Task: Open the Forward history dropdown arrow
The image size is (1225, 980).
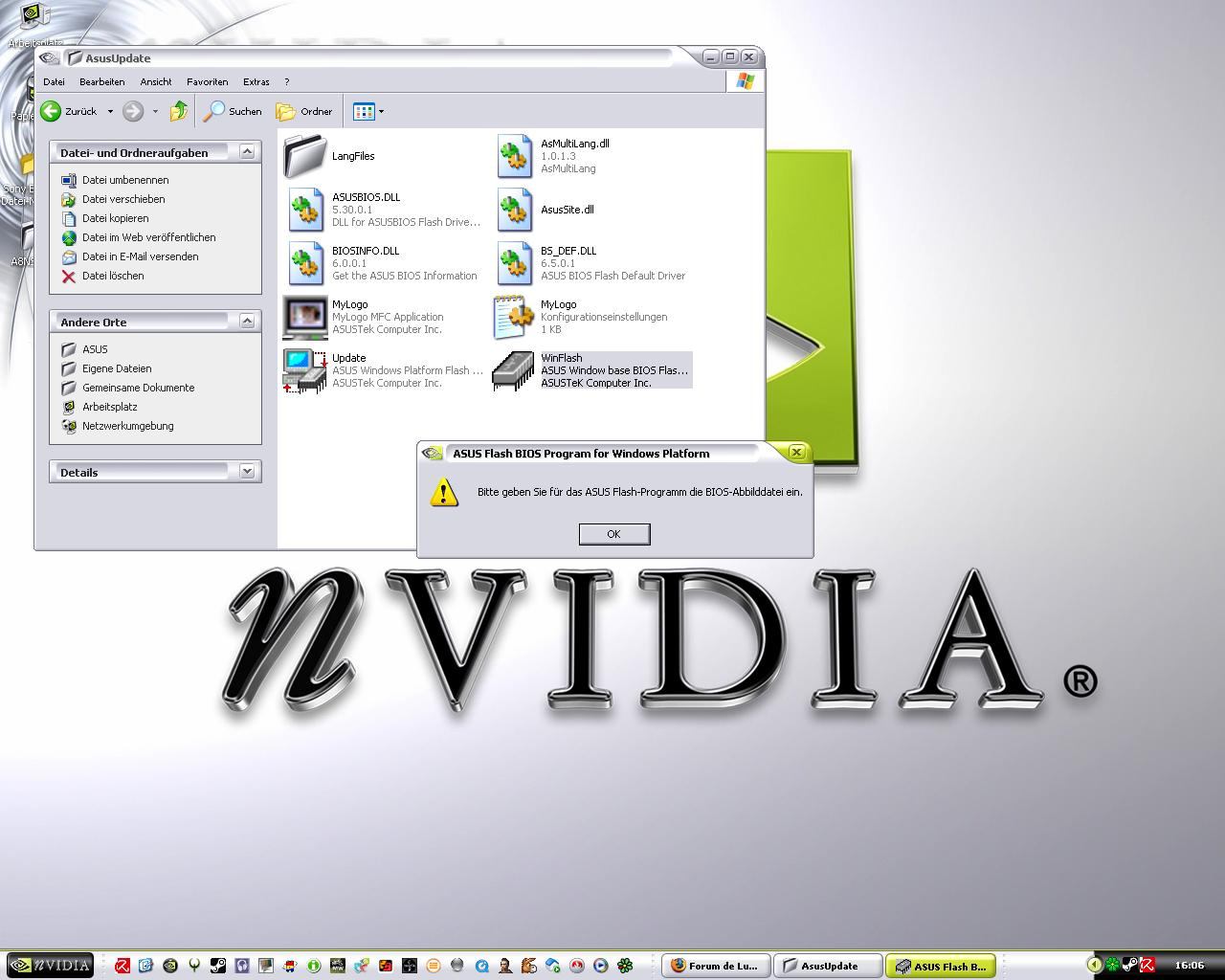Action: click(x=155, y=111)
